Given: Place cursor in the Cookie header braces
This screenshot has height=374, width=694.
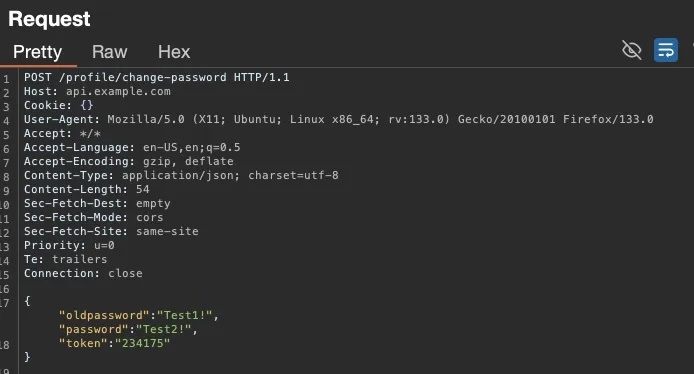Looking at the screenshot, I should click(87, 105).
